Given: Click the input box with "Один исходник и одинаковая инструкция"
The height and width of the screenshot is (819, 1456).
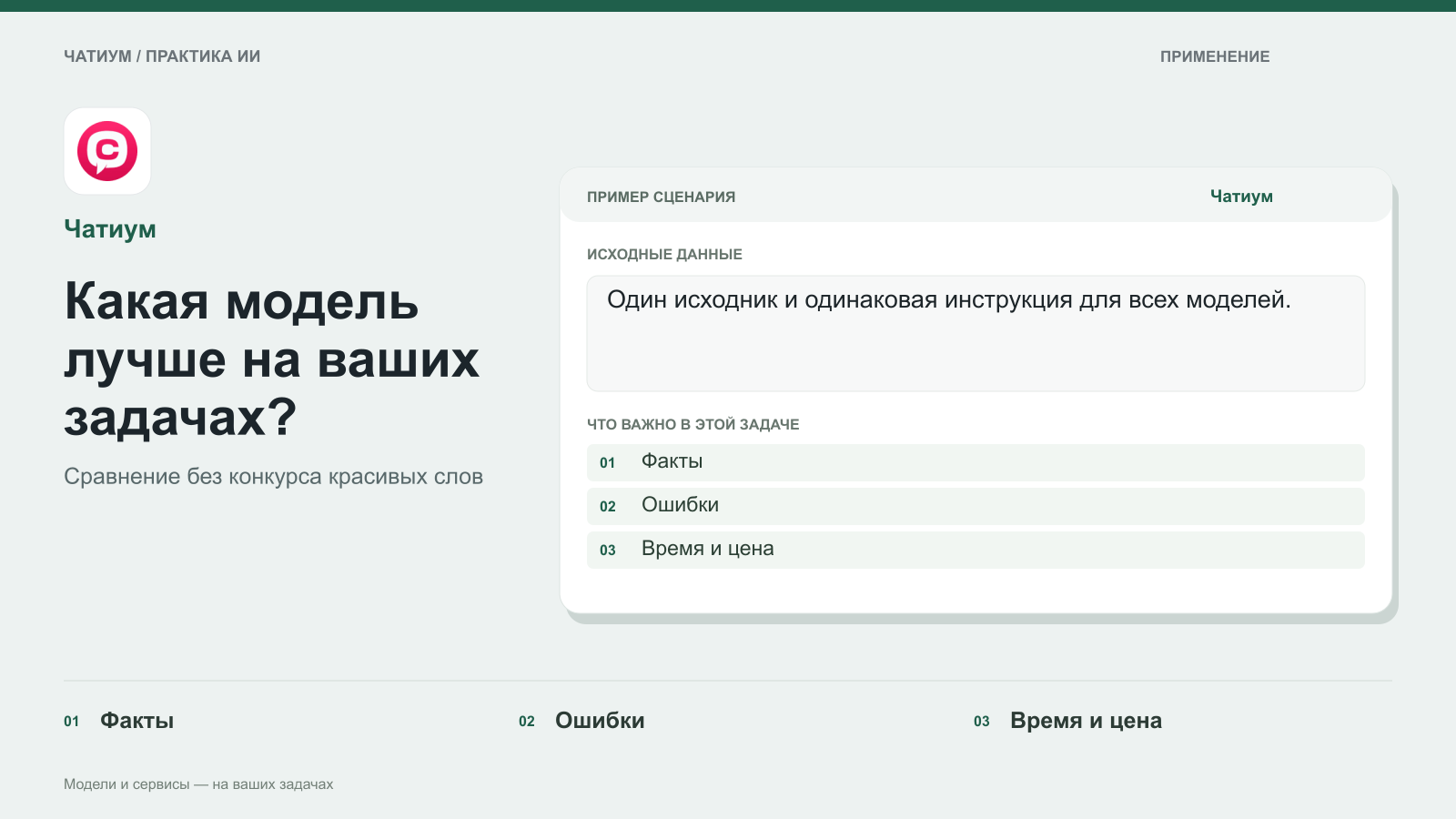Looking at the screenshot, I should [976, 333].
